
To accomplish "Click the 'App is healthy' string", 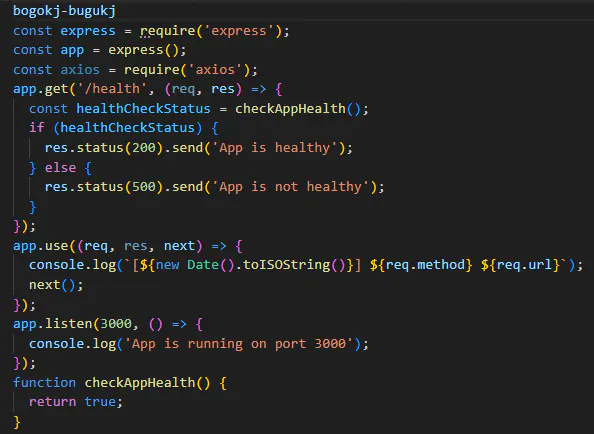I will click(275, 148).
